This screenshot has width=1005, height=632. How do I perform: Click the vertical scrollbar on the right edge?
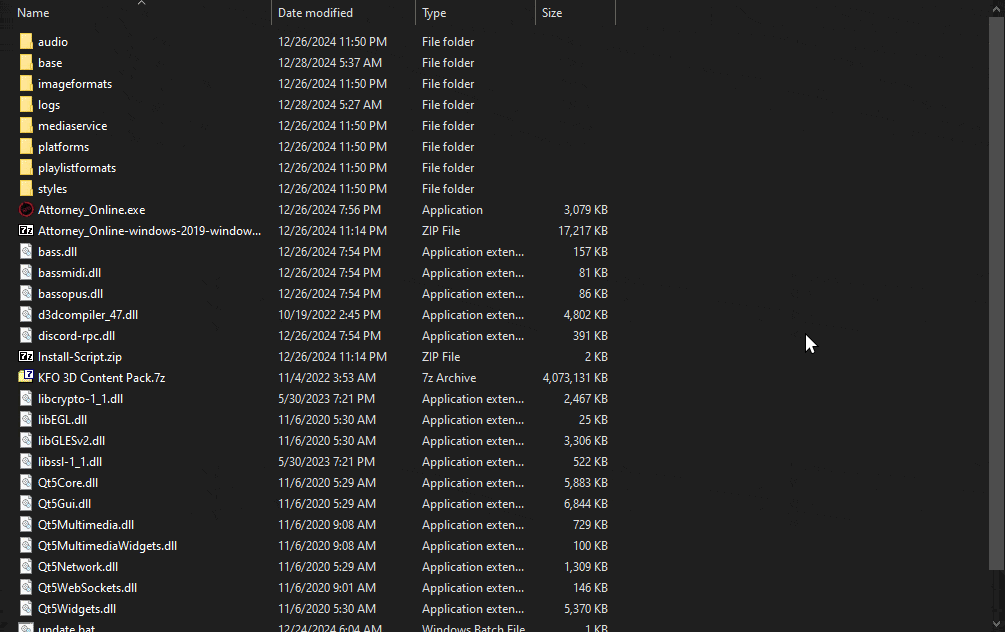coord(997,300)
